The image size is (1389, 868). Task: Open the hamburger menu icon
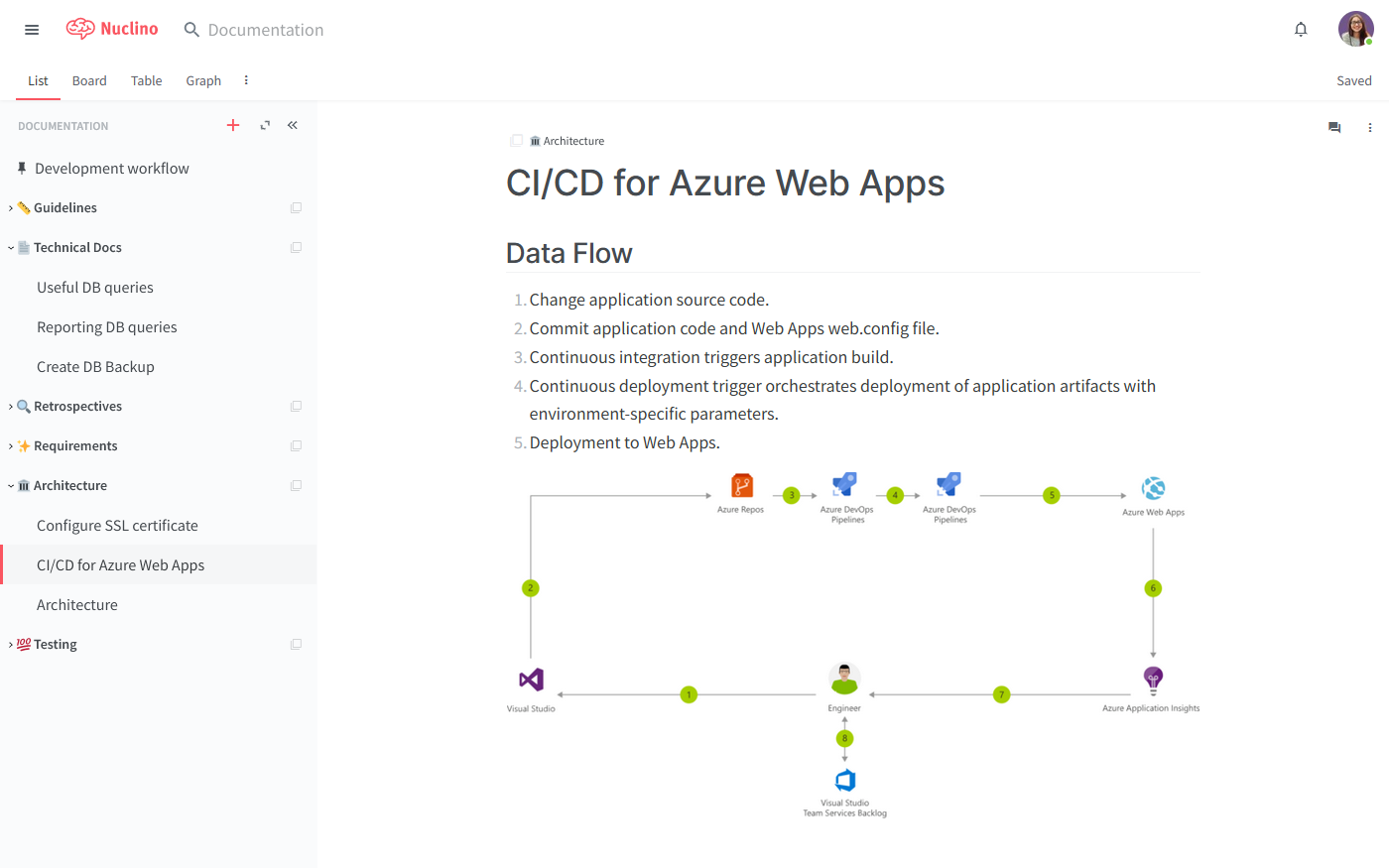click(x=31, y=29)
